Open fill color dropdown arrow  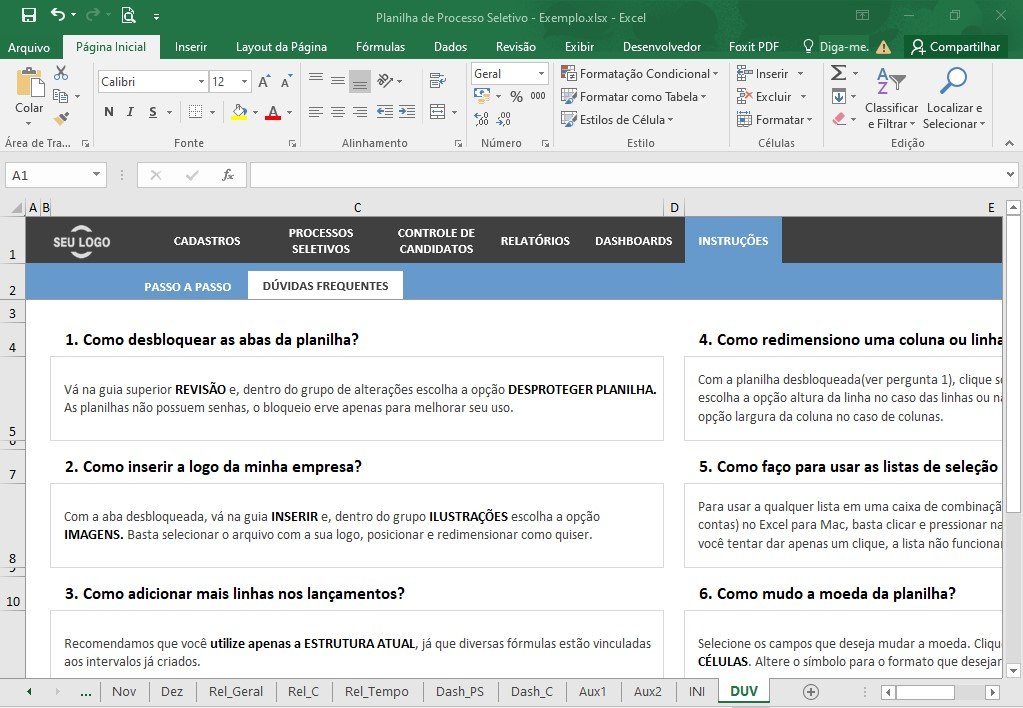[255, 112]
